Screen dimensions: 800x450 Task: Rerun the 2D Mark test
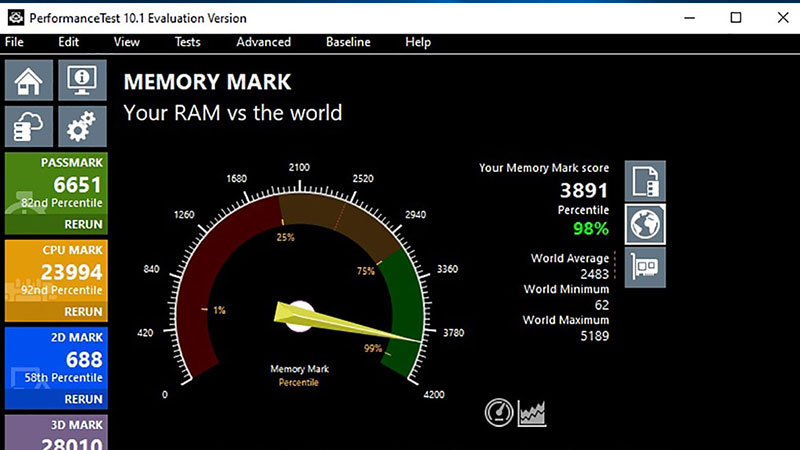(83, 399)
